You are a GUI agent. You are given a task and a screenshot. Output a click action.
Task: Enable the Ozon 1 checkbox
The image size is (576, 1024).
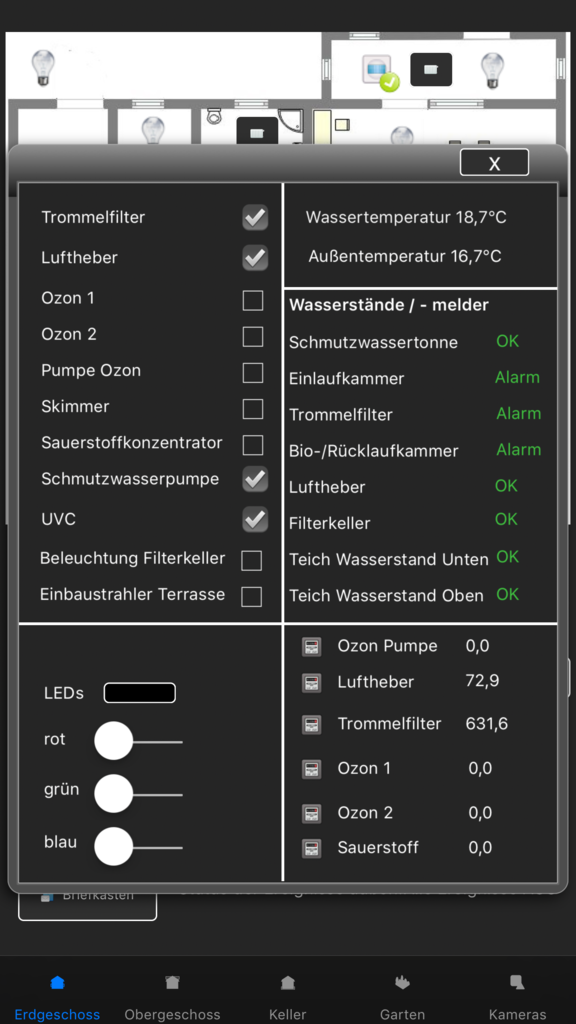[253, 300]
